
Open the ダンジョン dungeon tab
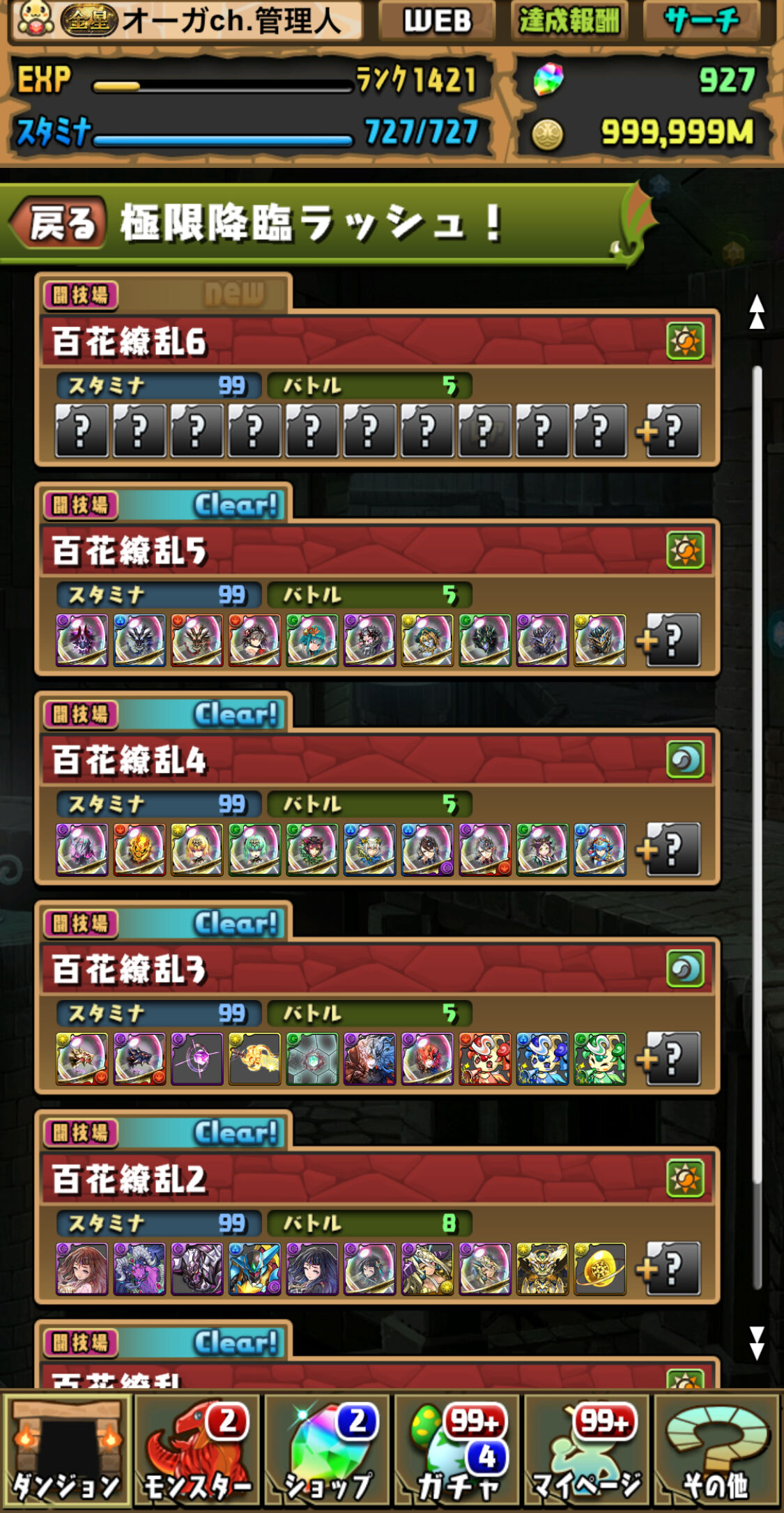(x=66, y=1451)
